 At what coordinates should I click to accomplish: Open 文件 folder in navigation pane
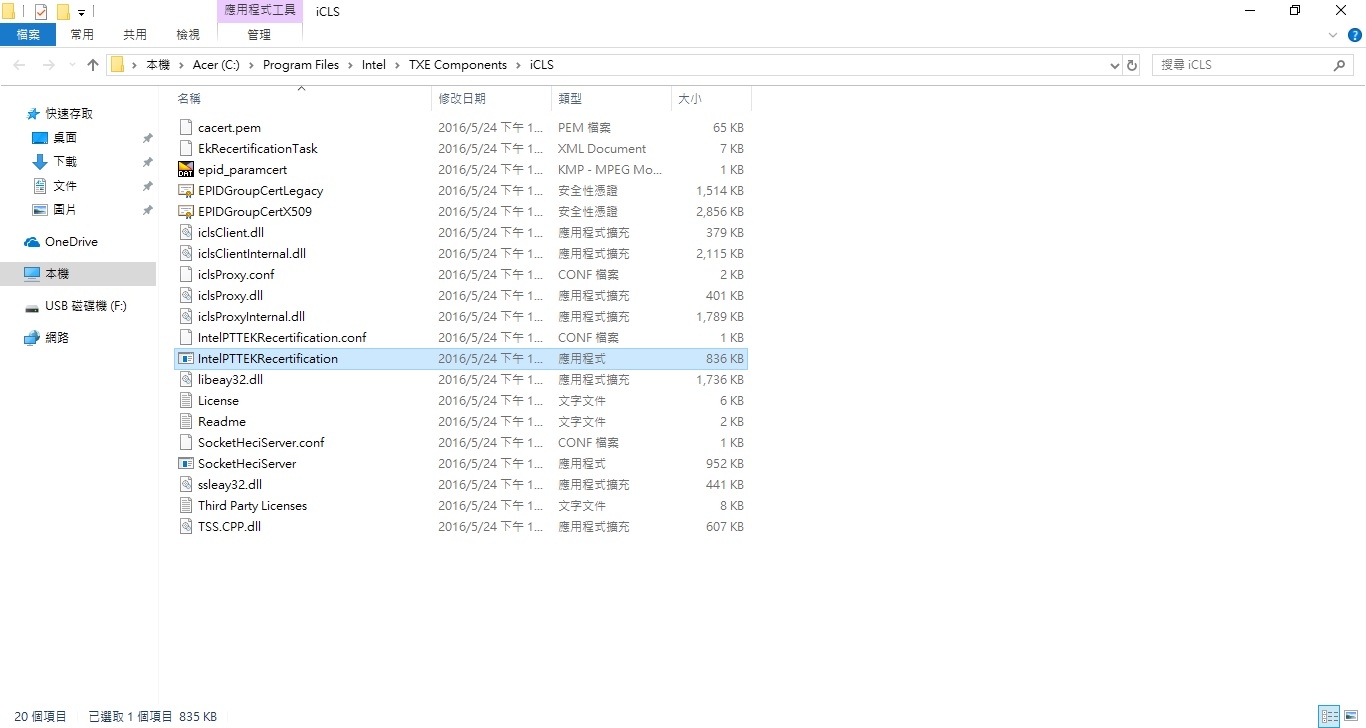click(x=65, y=186)
